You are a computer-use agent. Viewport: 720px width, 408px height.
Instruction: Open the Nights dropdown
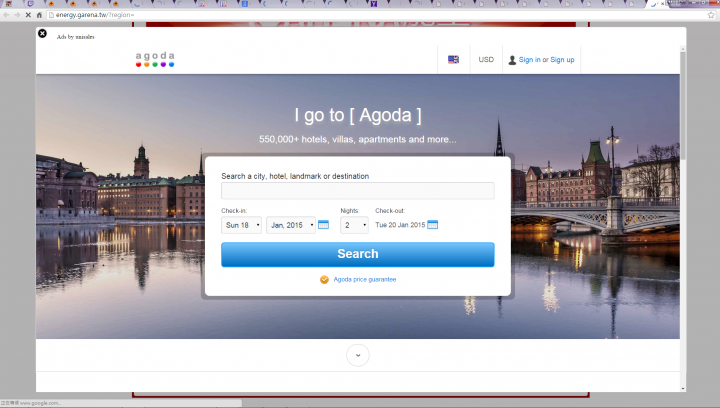click(354, 225)
